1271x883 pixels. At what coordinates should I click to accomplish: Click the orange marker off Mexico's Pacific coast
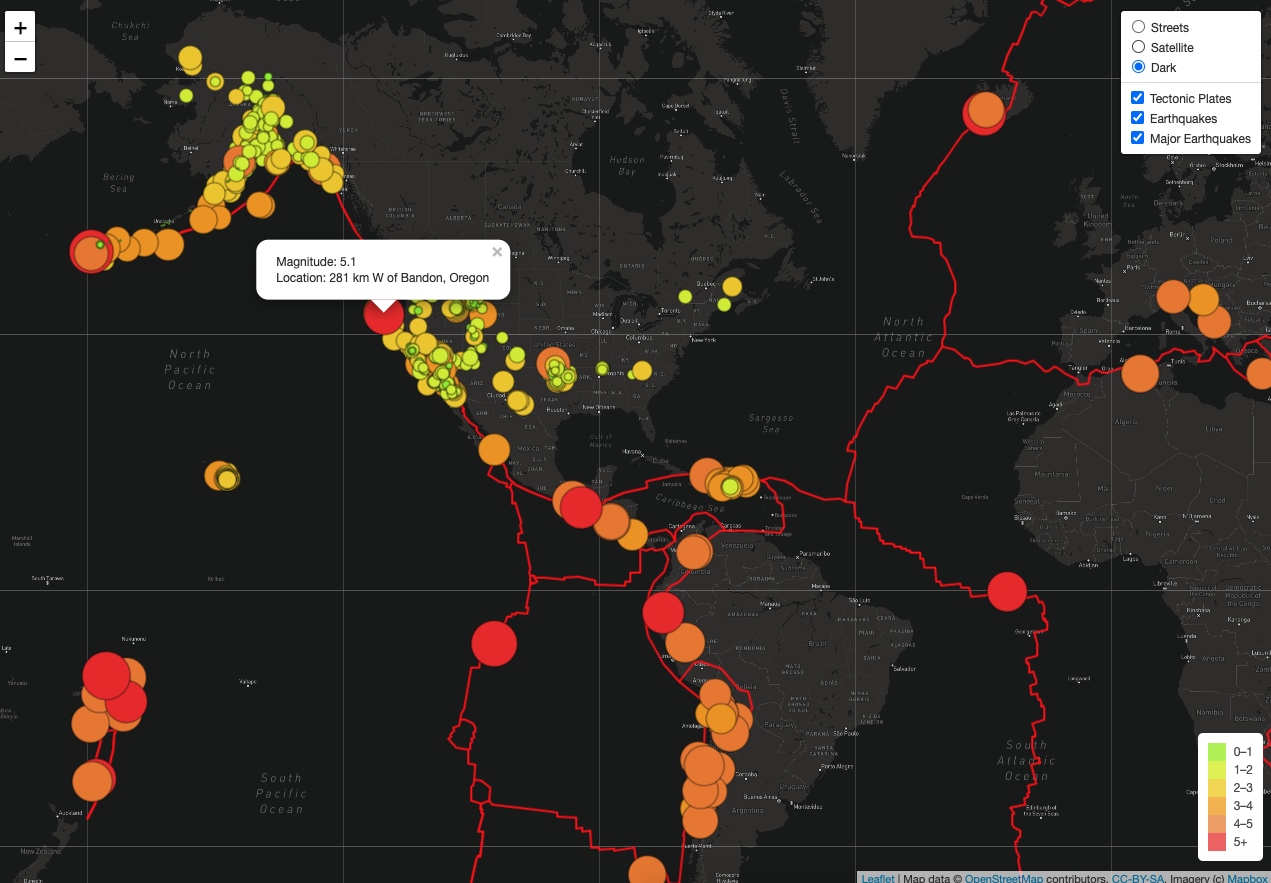point(494,450)
